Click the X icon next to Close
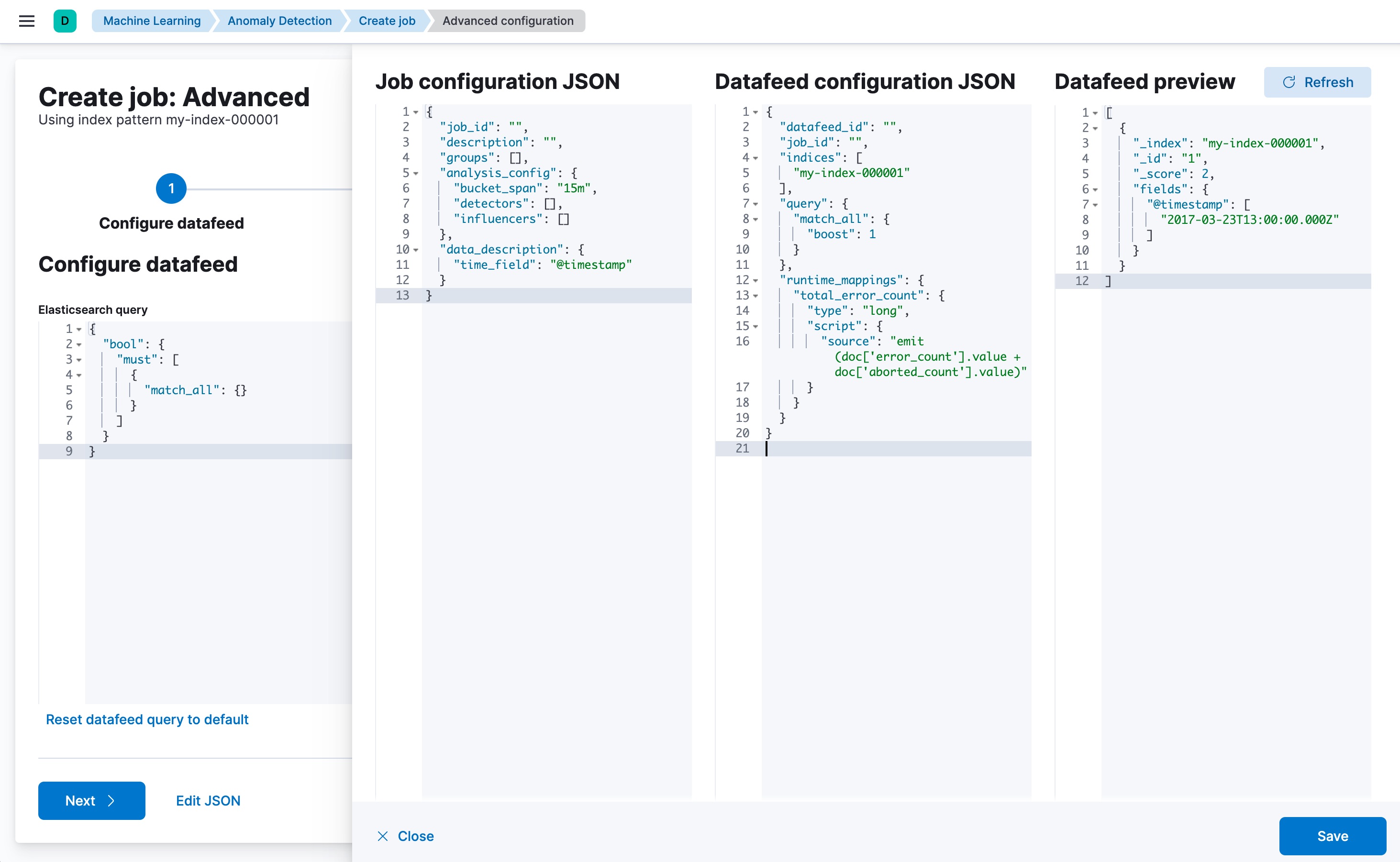 (383, 836)
